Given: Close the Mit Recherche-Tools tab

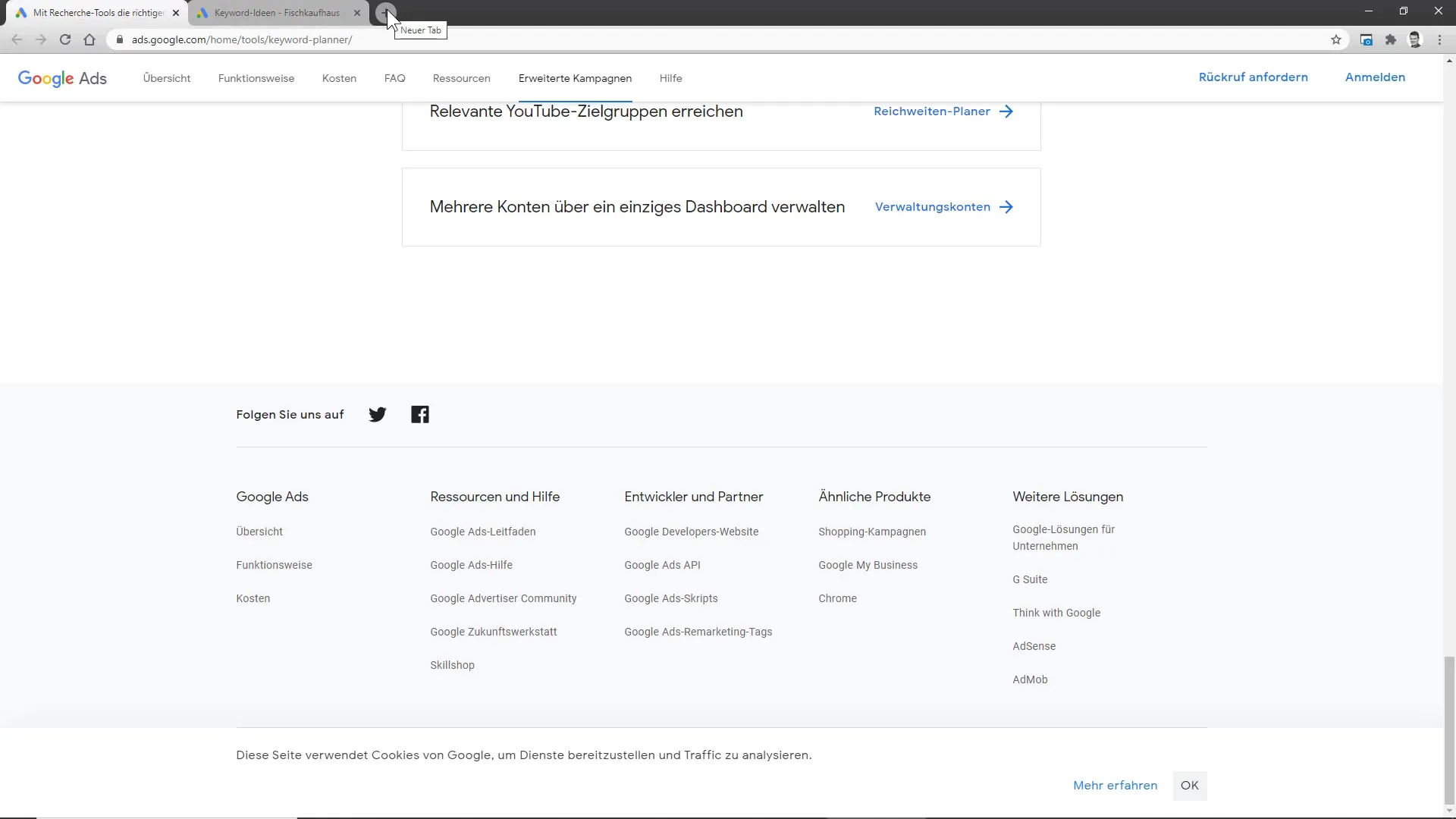Looking at the screenshot, I should [176, 13].
